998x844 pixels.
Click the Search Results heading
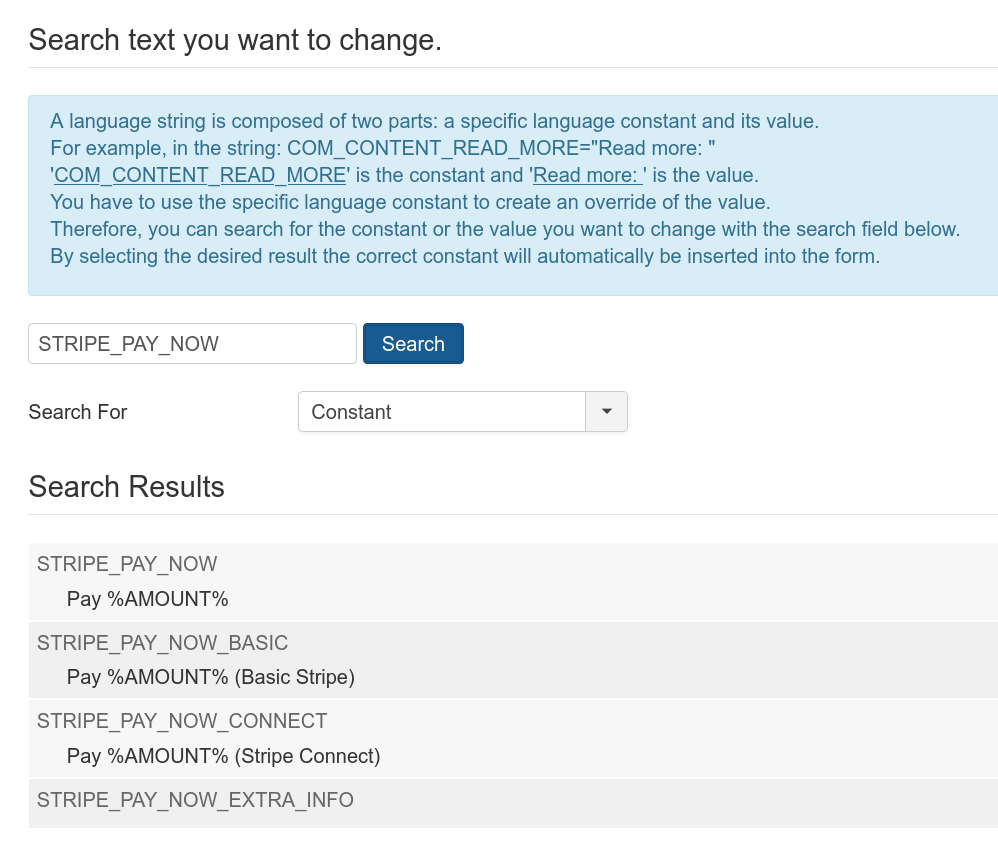point(127,487)
